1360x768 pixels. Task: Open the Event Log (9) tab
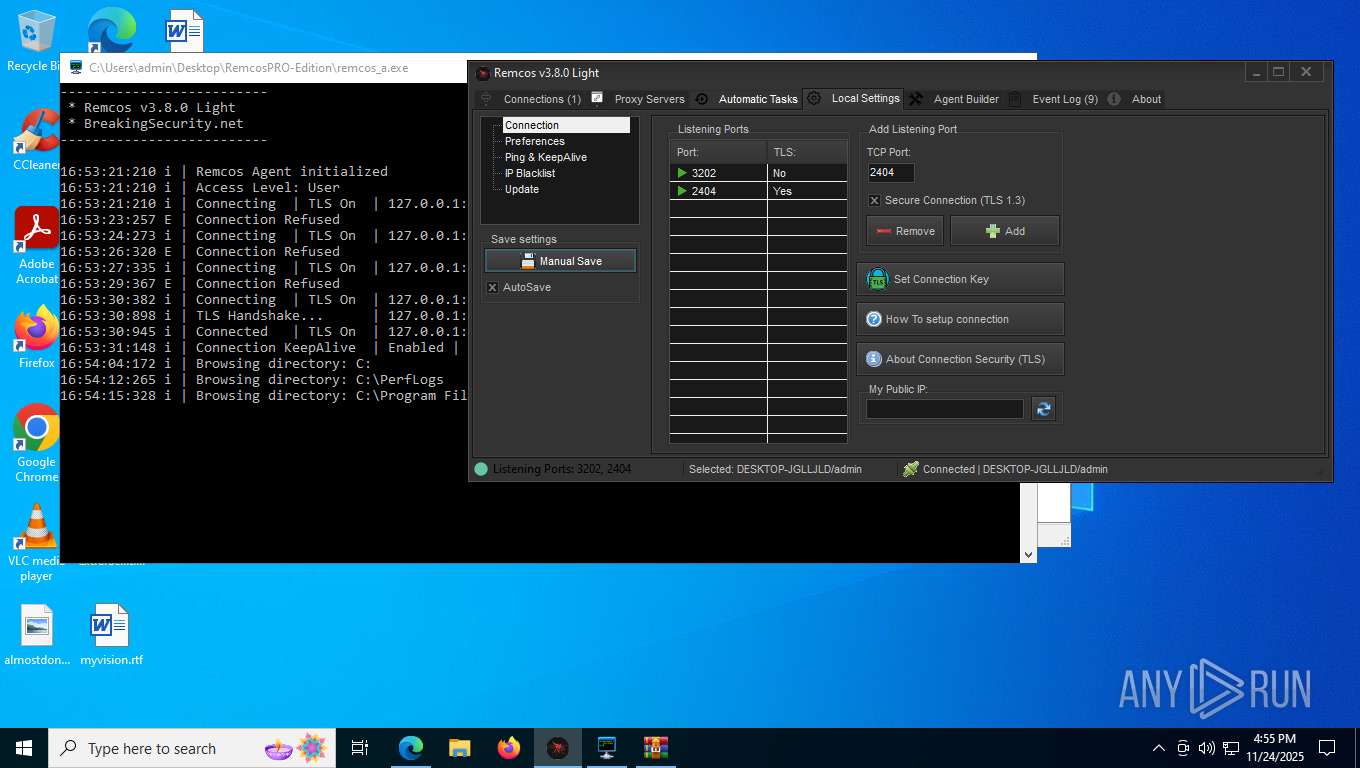point(1053,99)
